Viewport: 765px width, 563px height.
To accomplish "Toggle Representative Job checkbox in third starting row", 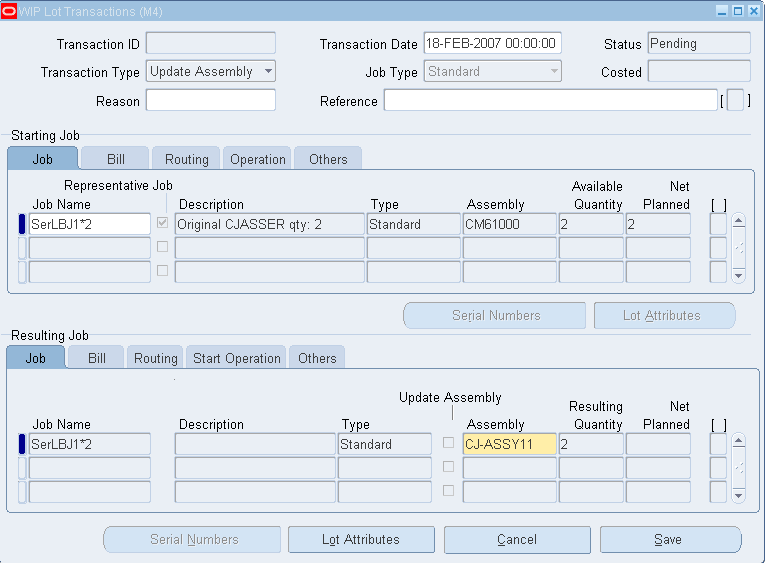I will [x=162, y=271].
